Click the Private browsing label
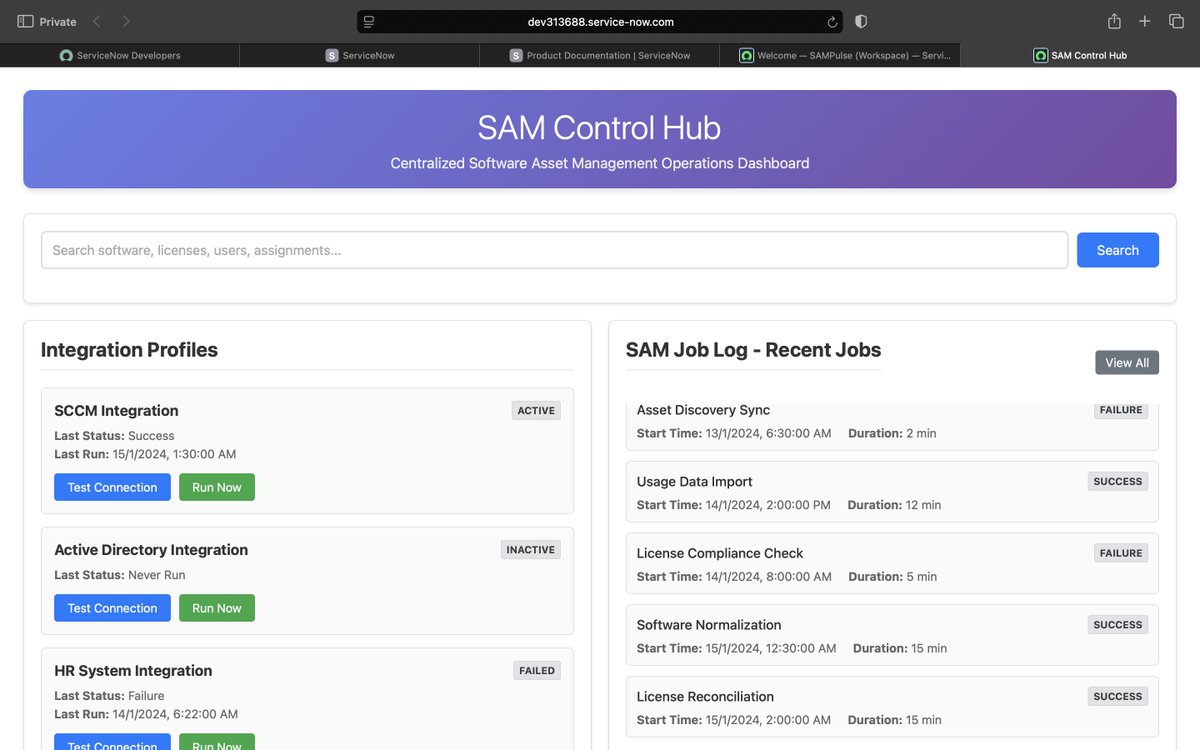 [58, 21]
